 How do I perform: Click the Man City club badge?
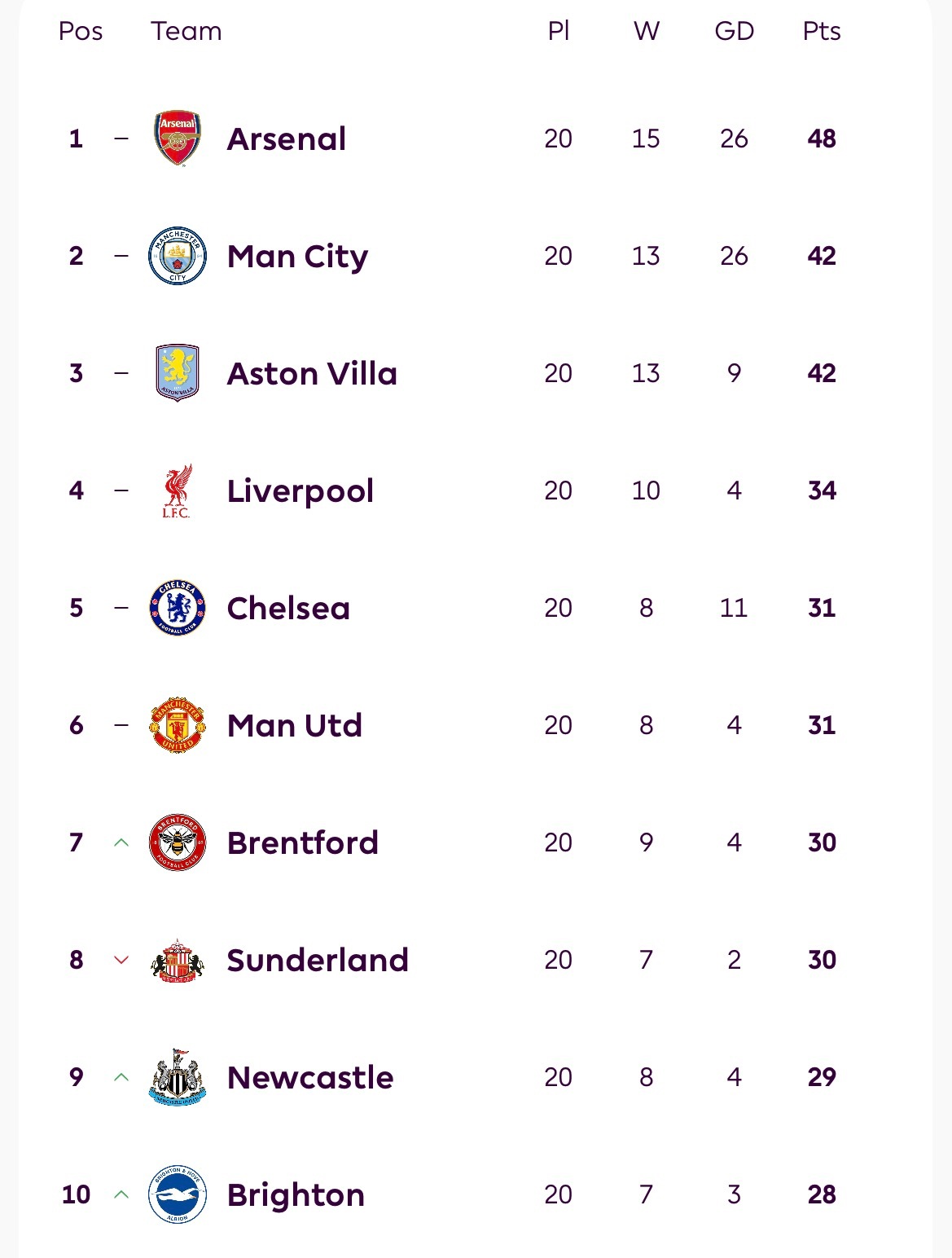(x=178, y=256)
